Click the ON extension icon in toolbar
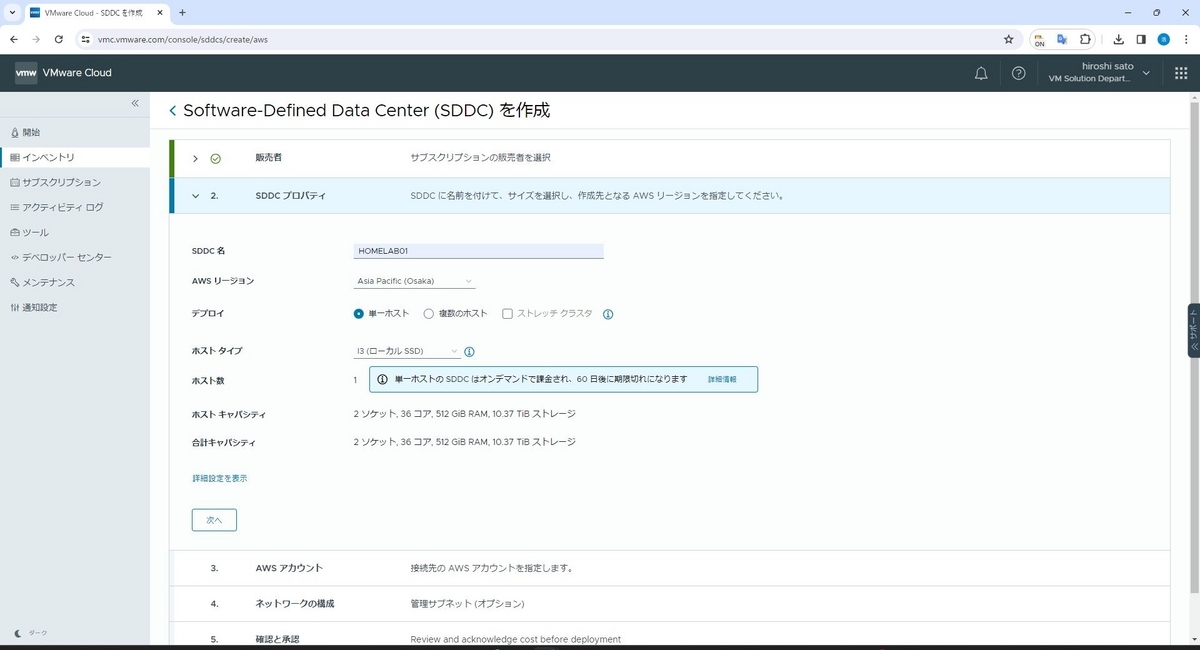Viewport: 1200px width, 650px height. click(1040, 40)
